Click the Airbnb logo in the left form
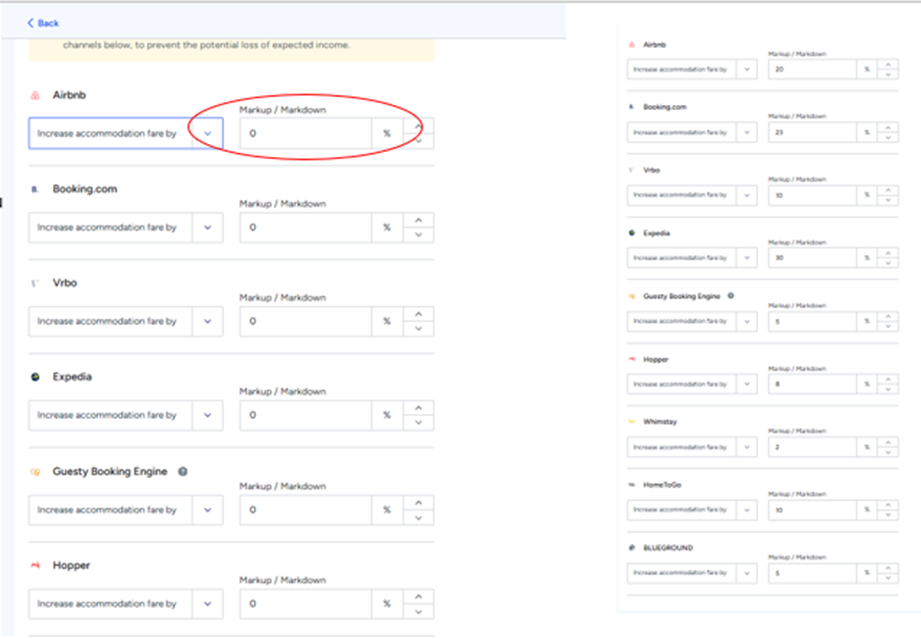921x638 pixels. pyautogui.click(x=35, y=95)
